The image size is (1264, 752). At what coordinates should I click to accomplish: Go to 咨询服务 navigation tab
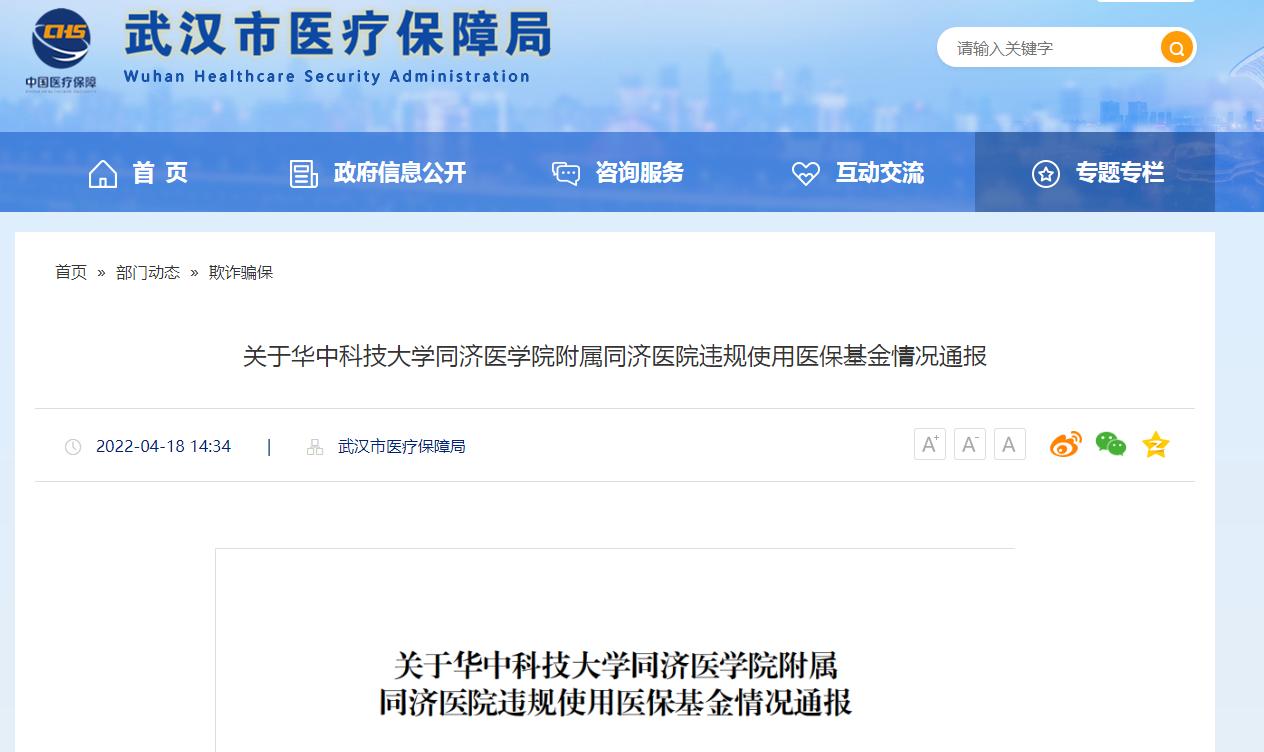(639, 173)
